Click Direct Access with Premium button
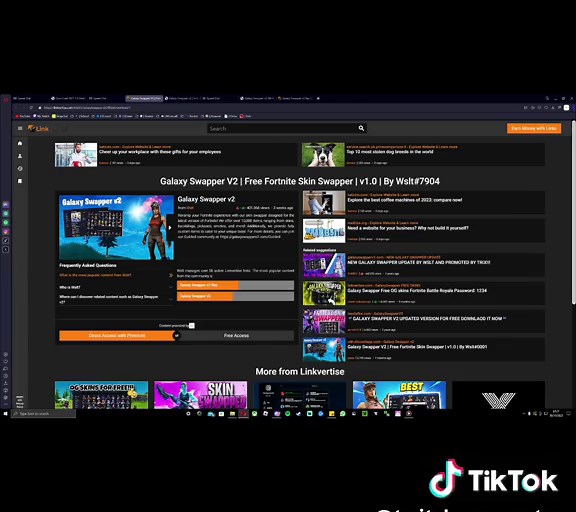 click(x=117, y=335)
